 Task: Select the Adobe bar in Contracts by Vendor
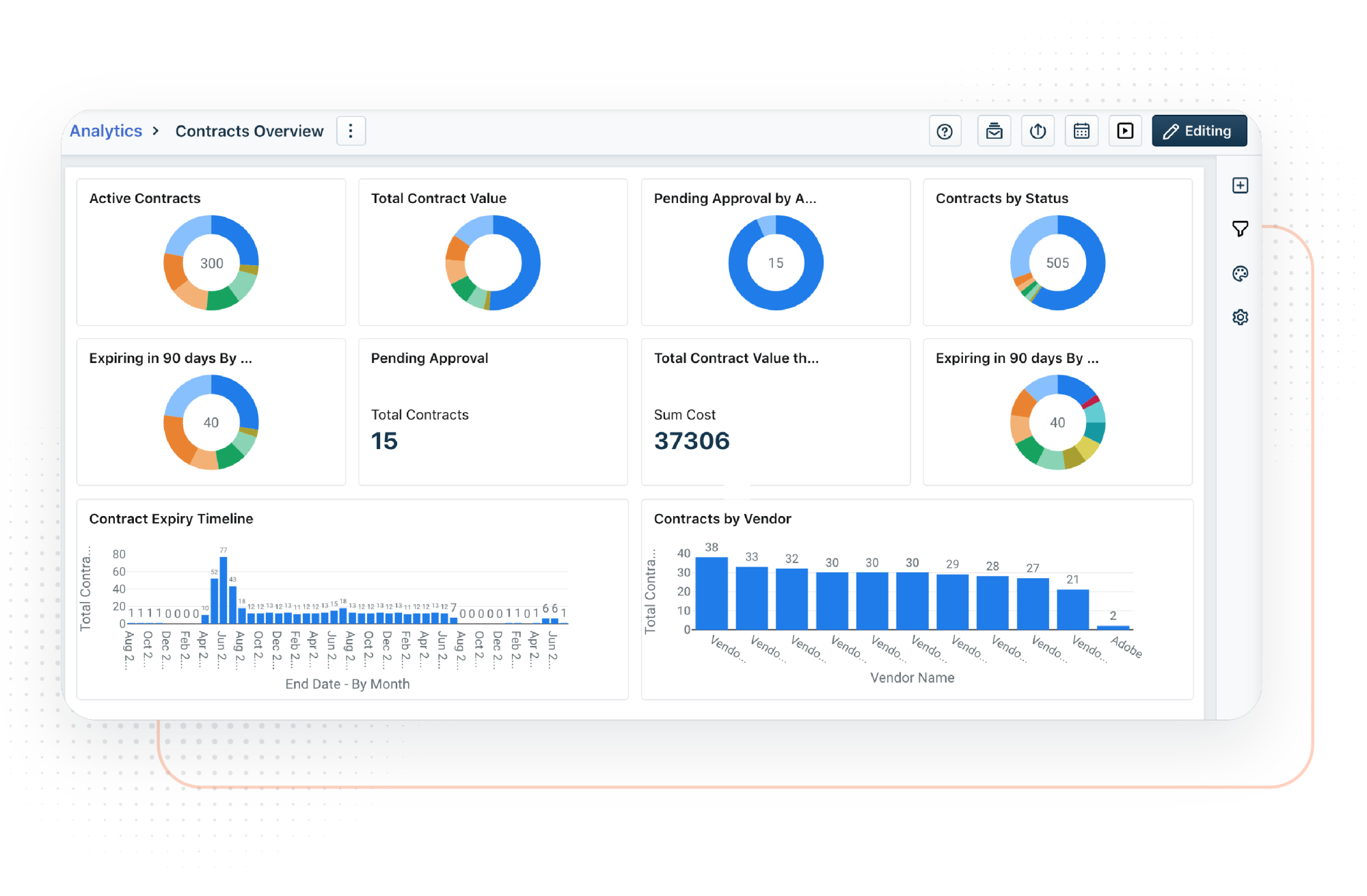click(x=1113, y=627)
